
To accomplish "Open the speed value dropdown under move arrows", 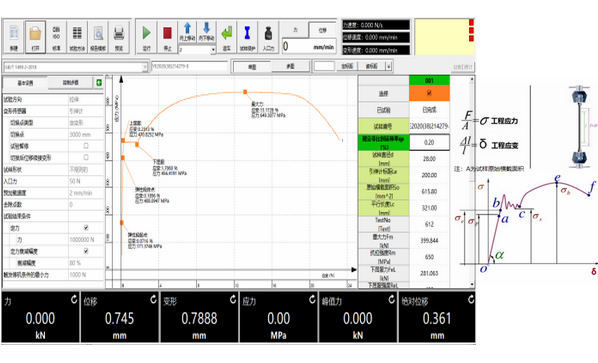I will tap(213, 50).
